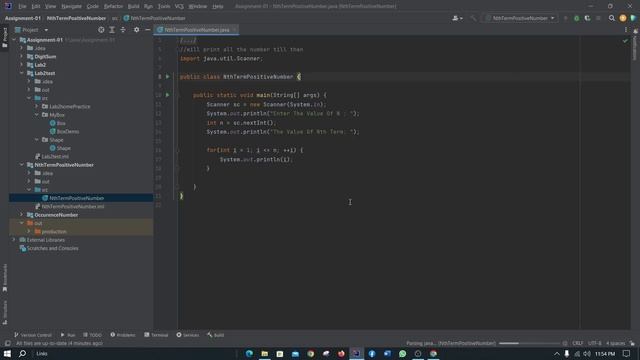The image size is (640, 360).
Task: Open the VCS menu
Action: tap(179, 6)
